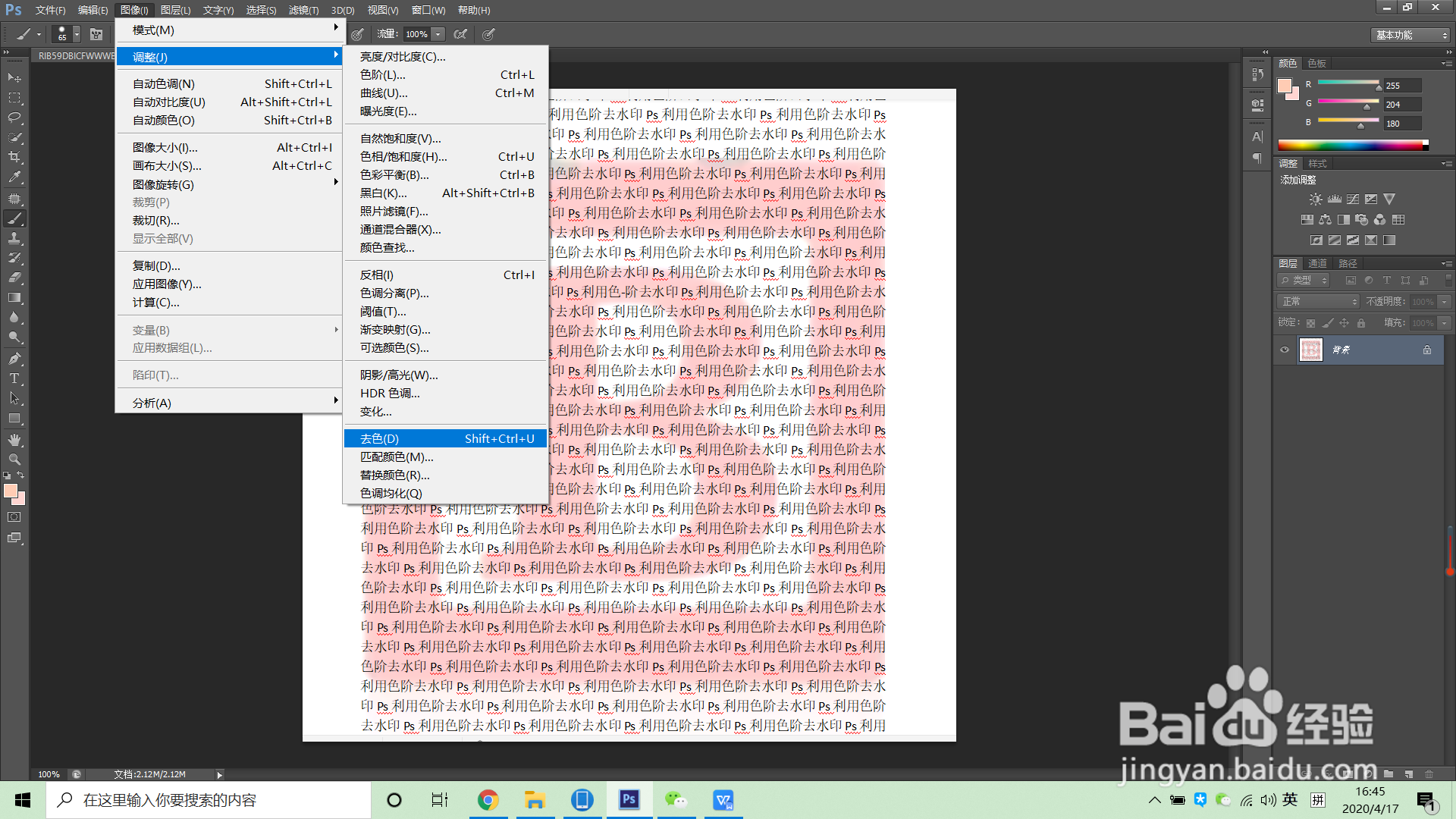Open the 基本功能 workspace dropdown
Image resolution: width=1456 pixels, height=819 pixels.
point(1410,35)
